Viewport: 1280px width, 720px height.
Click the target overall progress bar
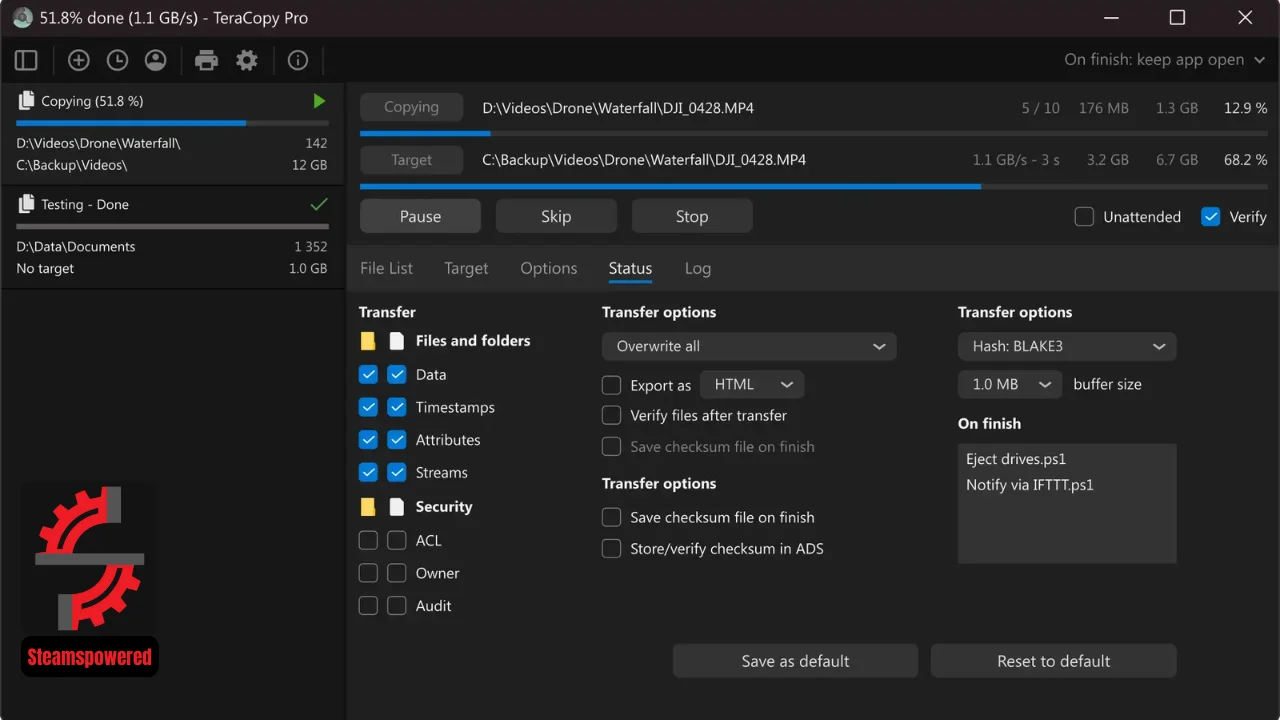click(813, 186)
